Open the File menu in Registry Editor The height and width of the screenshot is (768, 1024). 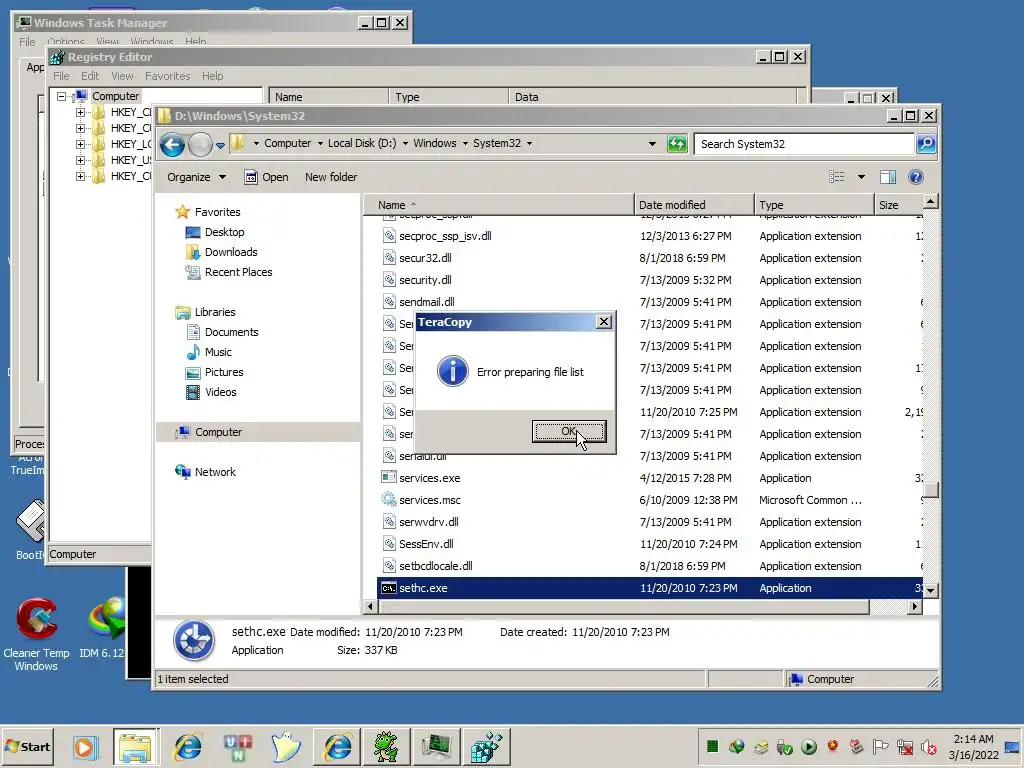[x=61, y=76]
